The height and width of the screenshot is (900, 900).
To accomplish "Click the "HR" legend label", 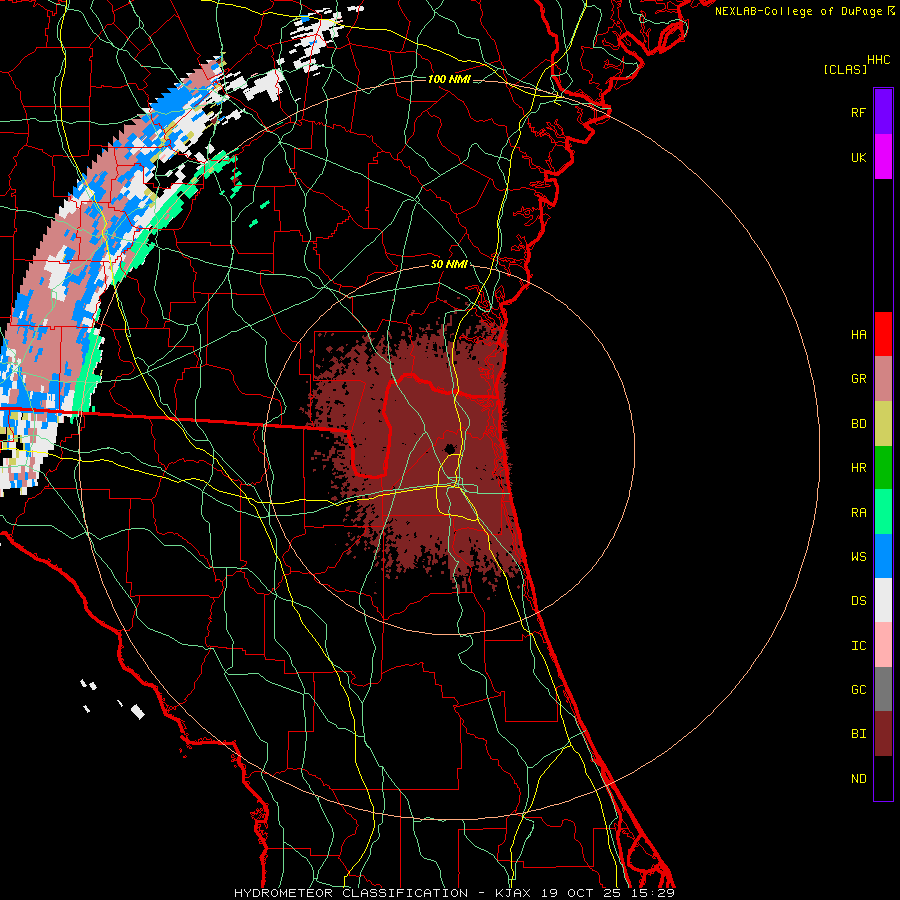I will 858,468.
